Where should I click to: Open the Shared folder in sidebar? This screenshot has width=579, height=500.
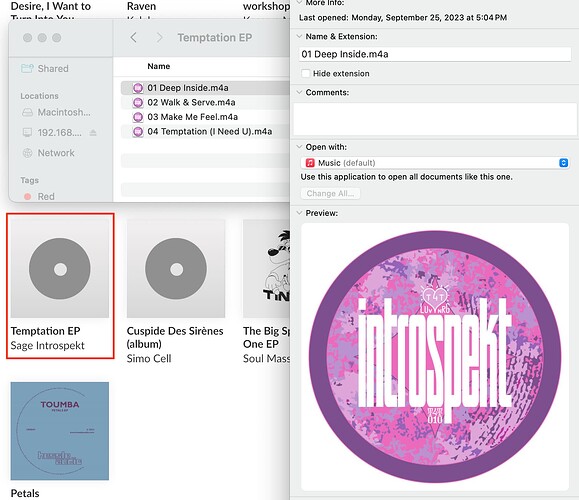(x=44, y=68)
